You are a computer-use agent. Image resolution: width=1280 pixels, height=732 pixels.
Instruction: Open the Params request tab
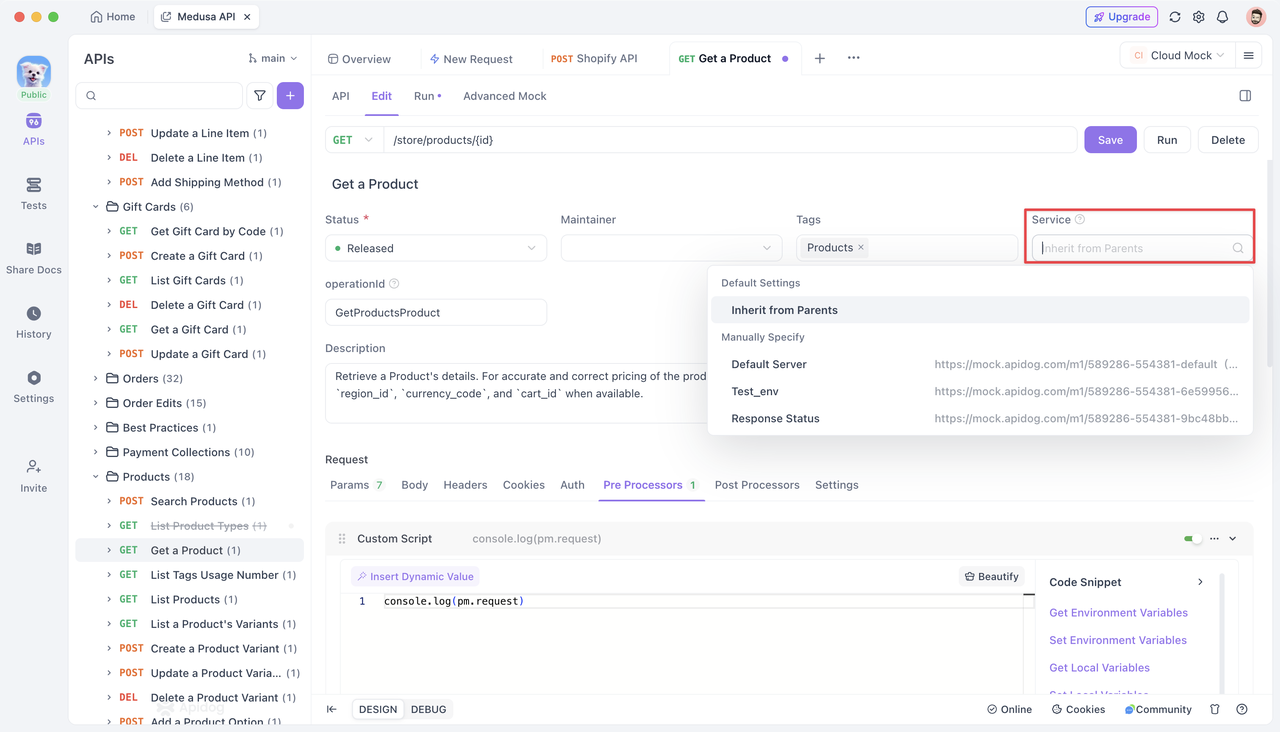357,485
